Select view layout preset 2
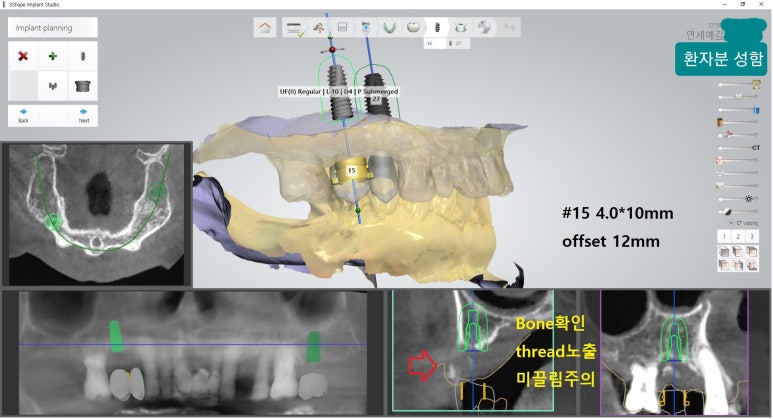 point(739,236)
